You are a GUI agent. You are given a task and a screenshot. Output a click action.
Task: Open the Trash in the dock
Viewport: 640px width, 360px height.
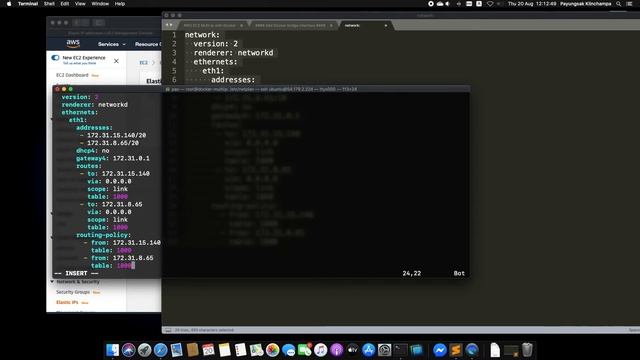point(527,350)
